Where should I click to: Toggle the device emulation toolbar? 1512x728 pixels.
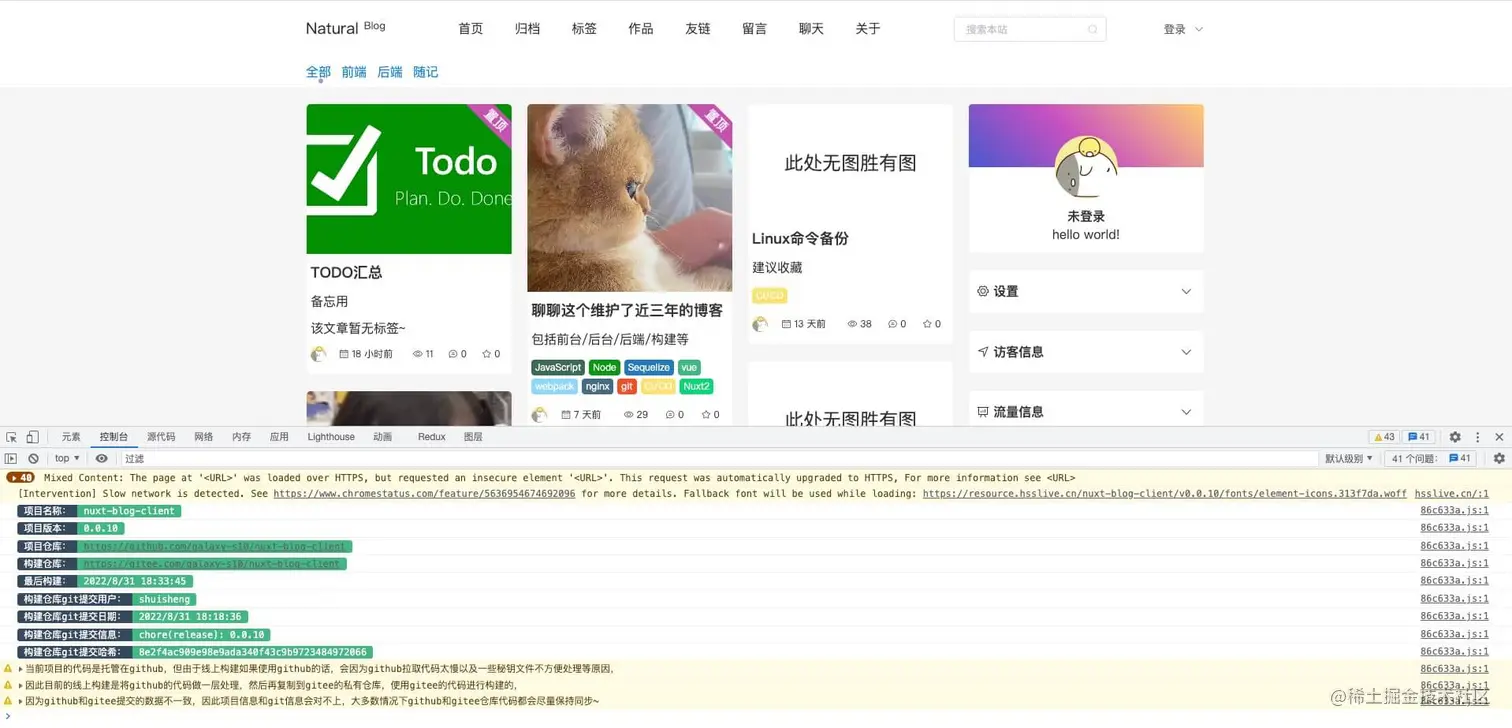tap(33, 436)
